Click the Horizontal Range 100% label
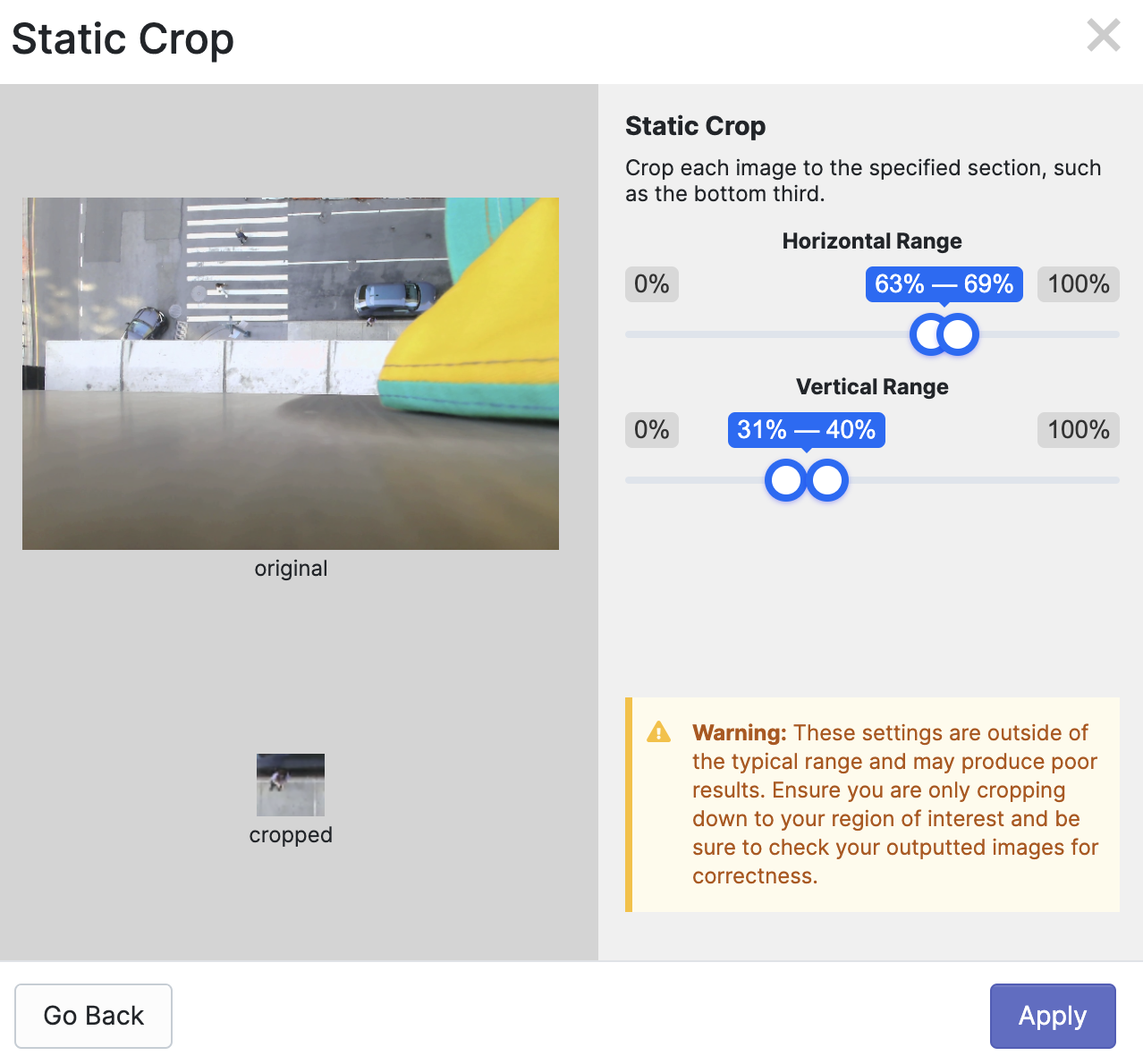 point(1078,284)
